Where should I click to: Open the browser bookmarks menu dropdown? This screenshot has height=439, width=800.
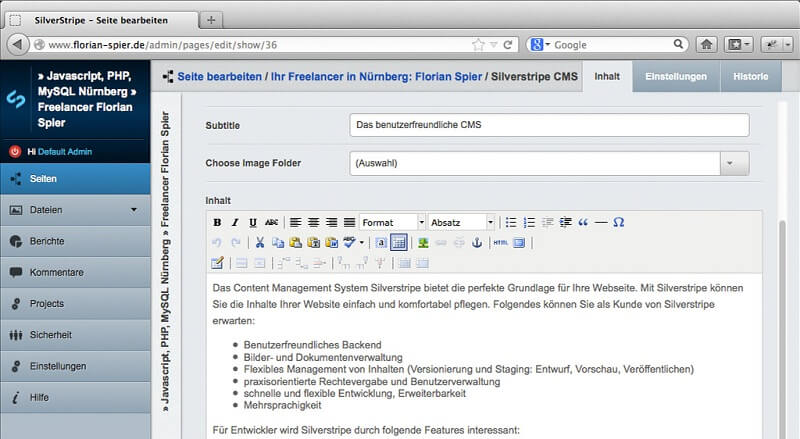738,45
